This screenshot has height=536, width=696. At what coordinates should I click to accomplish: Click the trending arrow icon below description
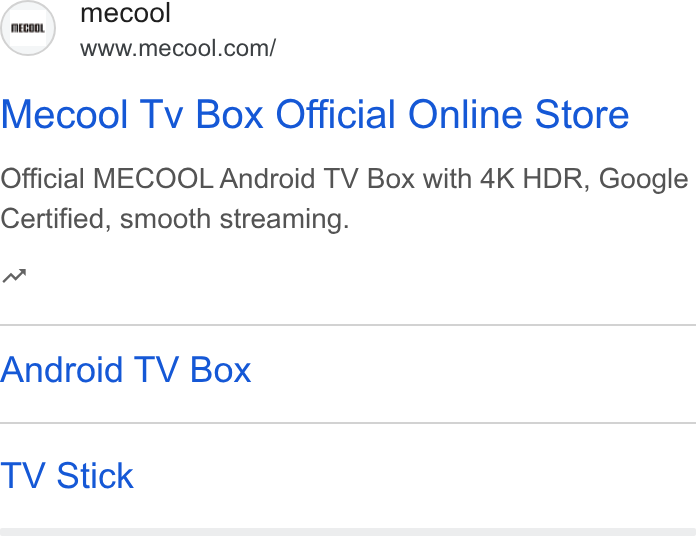coord(15,276)
